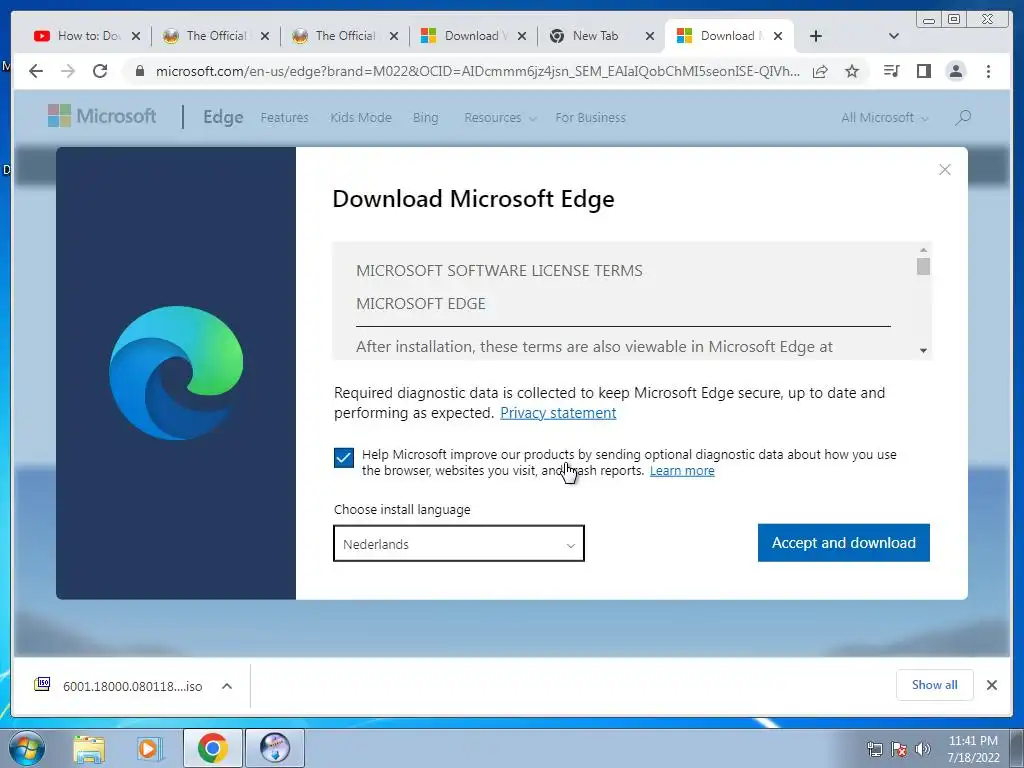Go back using the browser back arrow

(x=36, y=71)
